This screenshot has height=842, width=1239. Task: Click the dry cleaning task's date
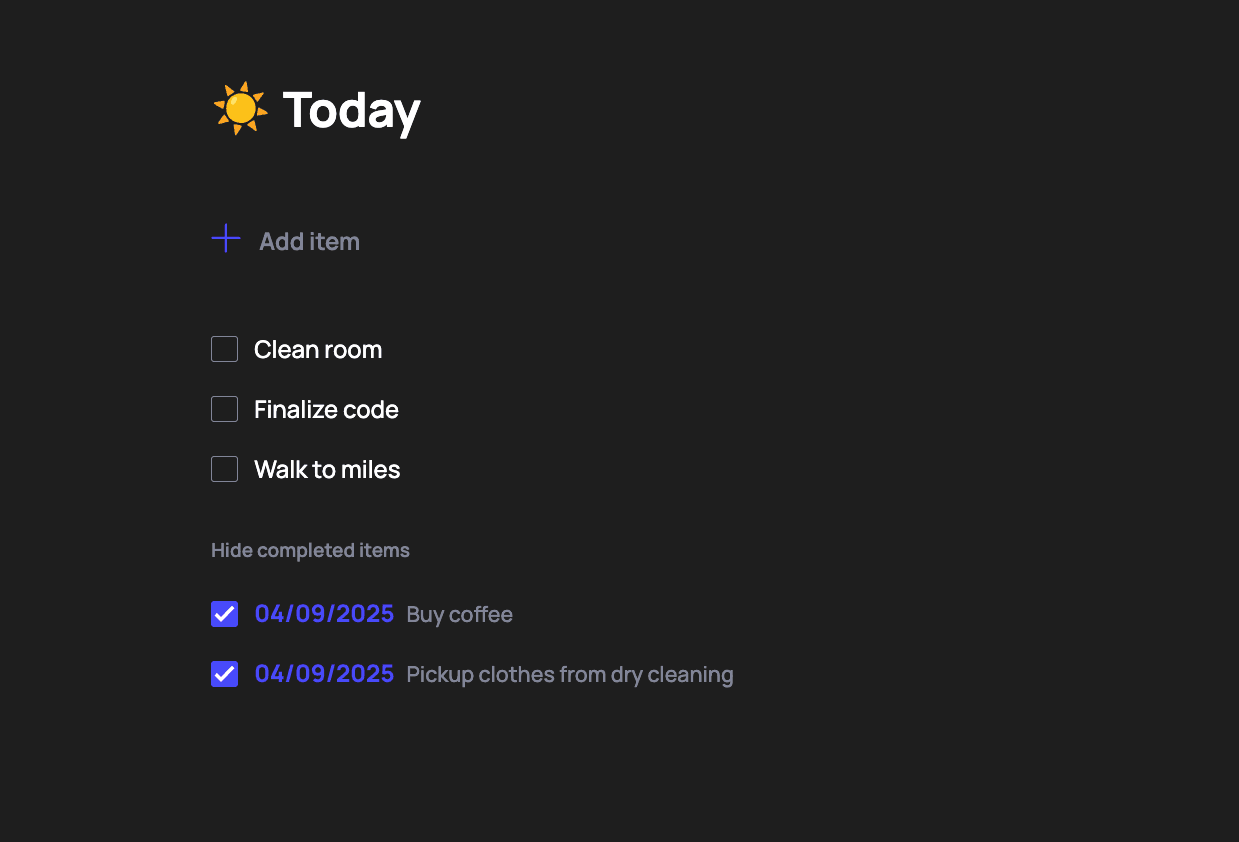tap(324, 674)
